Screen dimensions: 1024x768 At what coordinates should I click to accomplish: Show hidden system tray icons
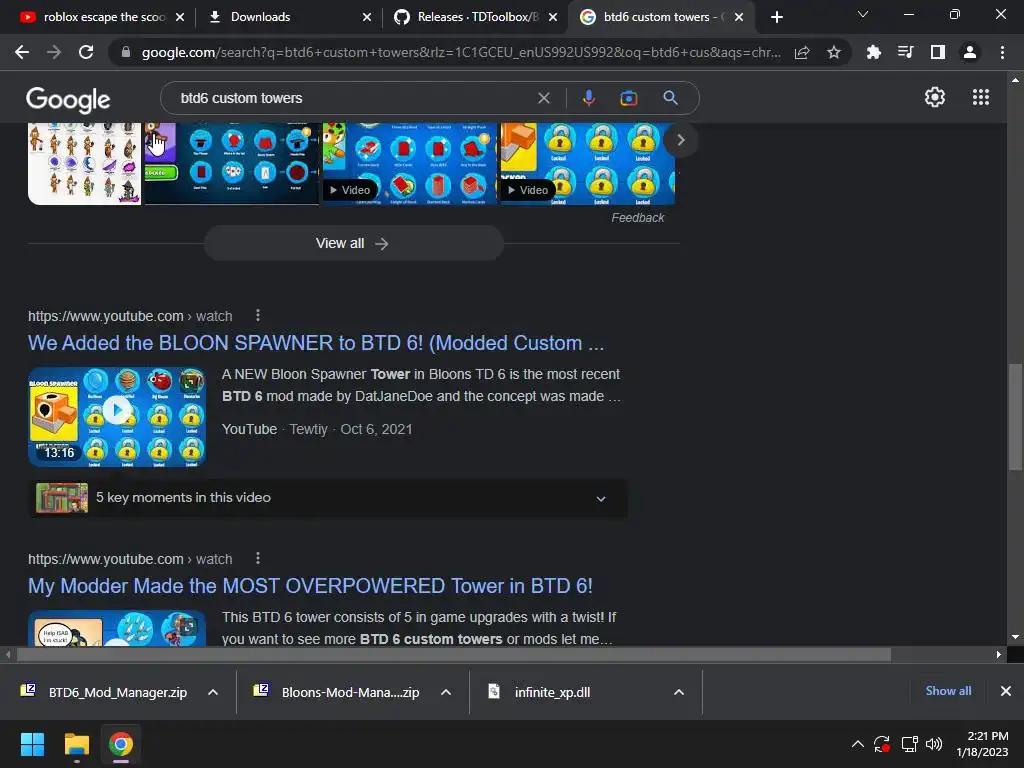pos(857,744)
